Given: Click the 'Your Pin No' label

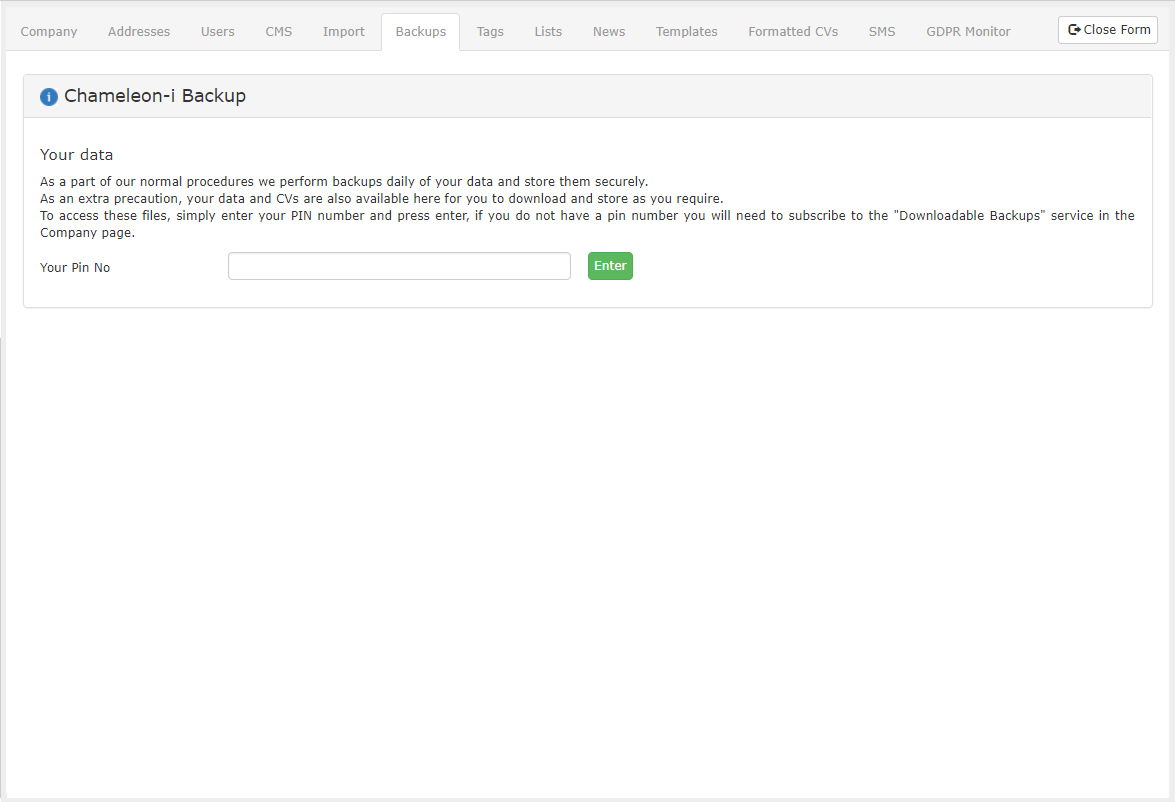Looking at the screenshot, I should click(x=75, y=268).
